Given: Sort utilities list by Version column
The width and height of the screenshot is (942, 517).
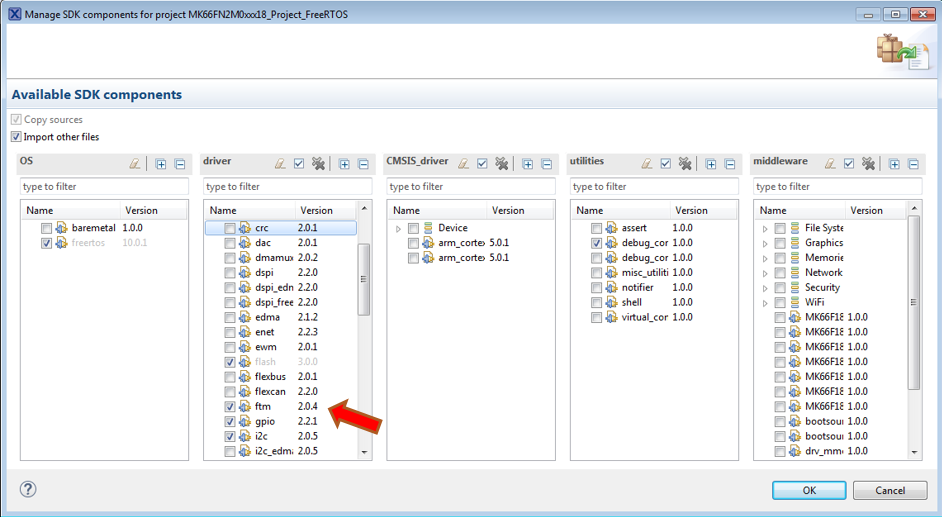Looking at the screenshot, I should [703, 210].
